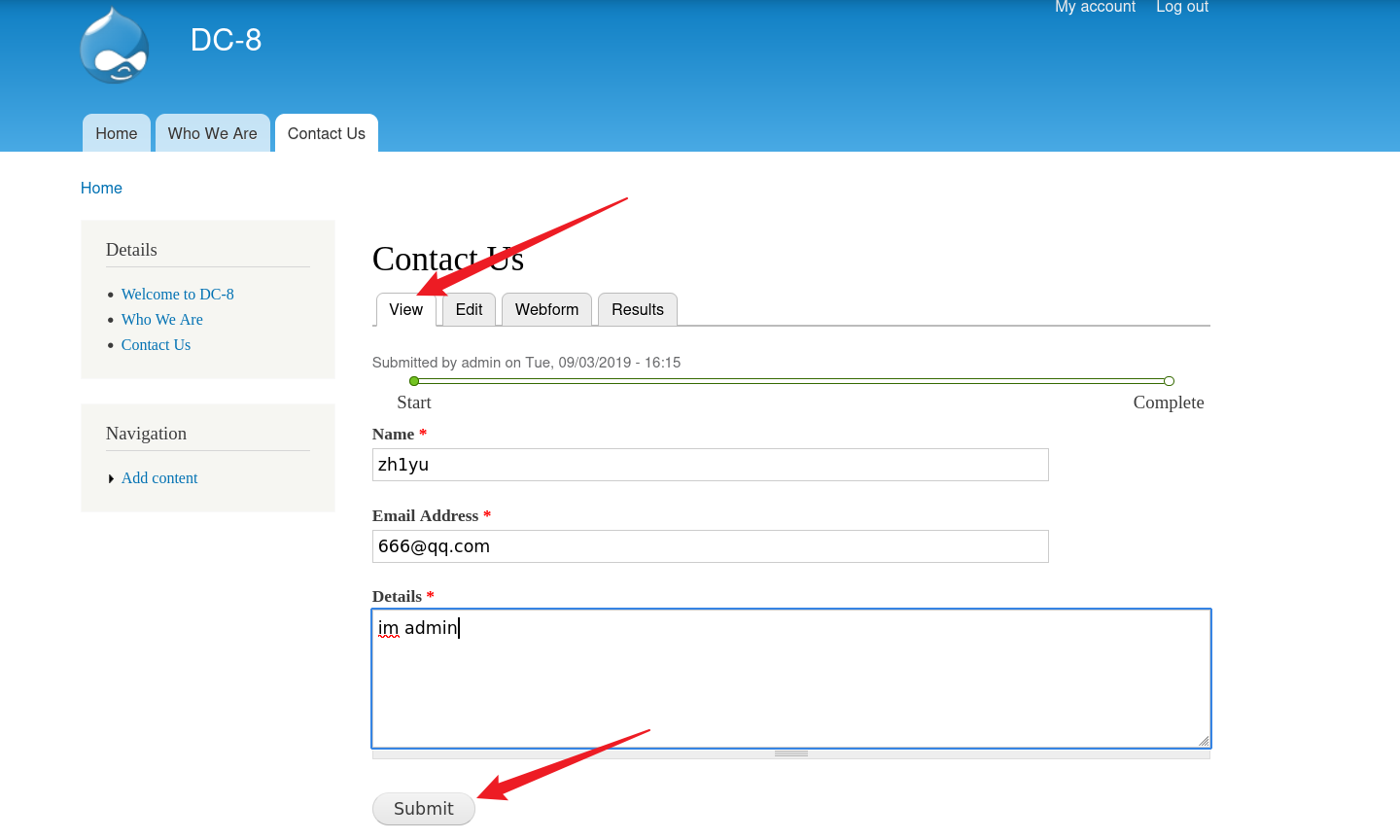
Task: Switch to the Edit tab
Action: [x=469, y=309]
